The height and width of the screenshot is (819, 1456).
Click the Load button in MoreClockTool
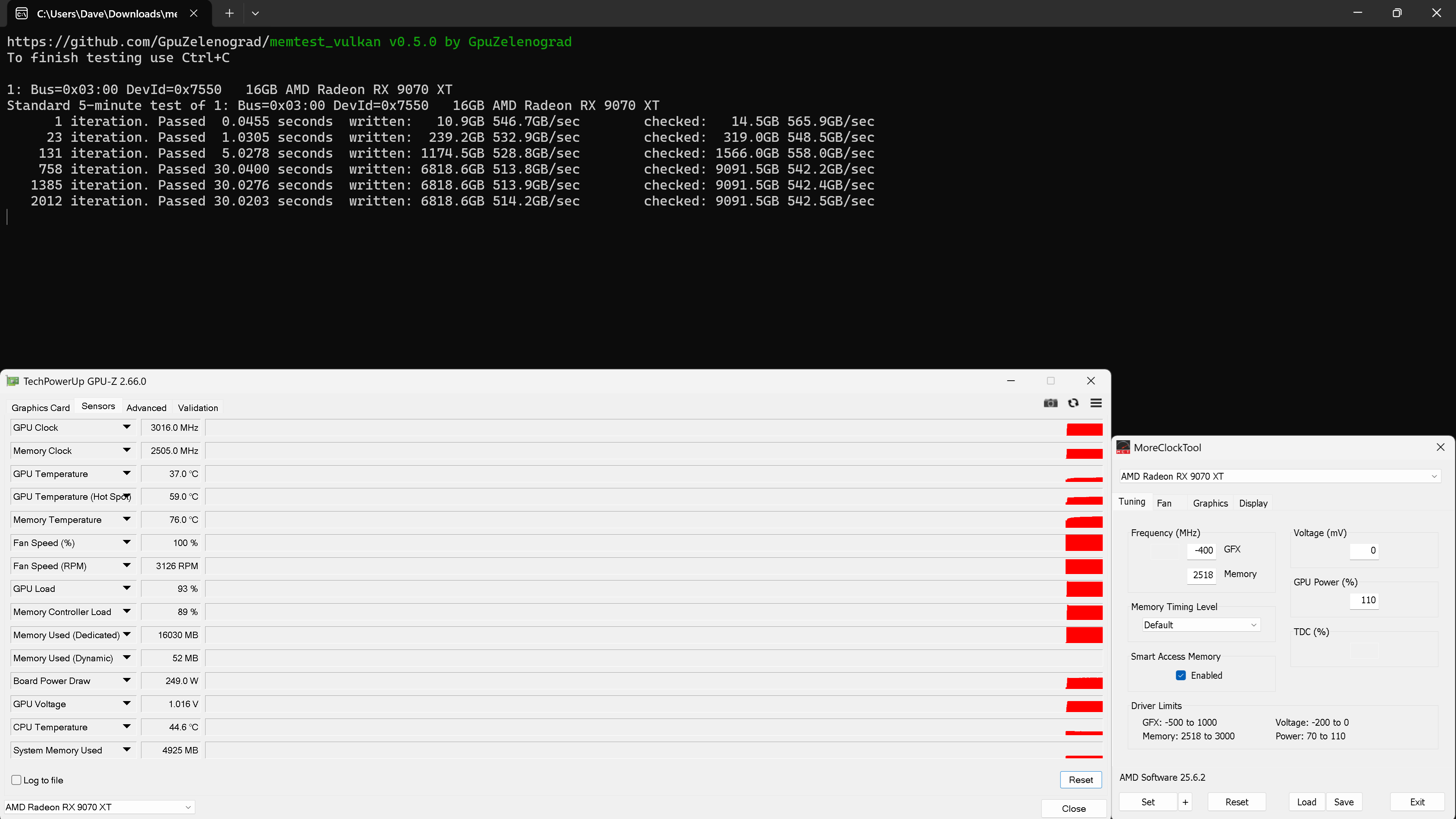(1306, 802)
